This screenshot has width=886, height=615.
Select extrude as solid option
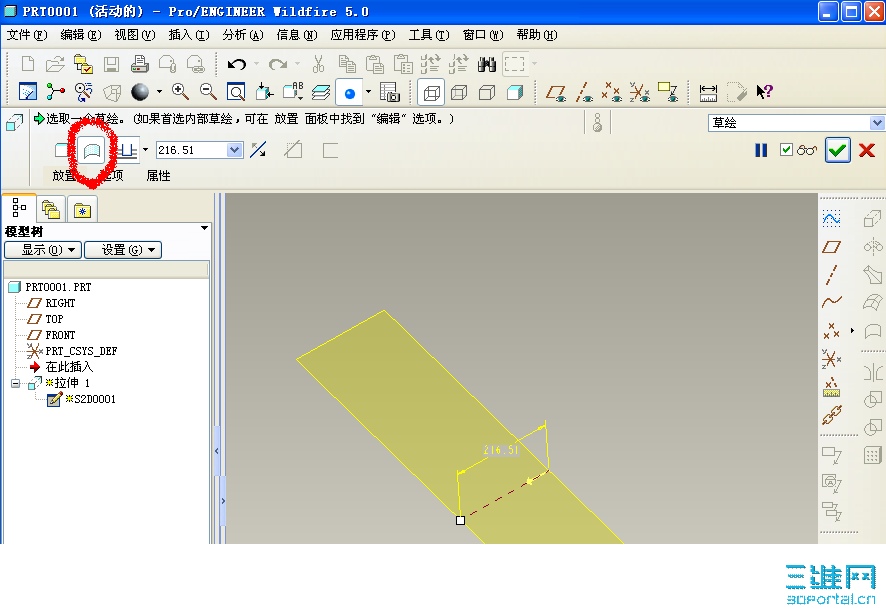pos(62,150)
